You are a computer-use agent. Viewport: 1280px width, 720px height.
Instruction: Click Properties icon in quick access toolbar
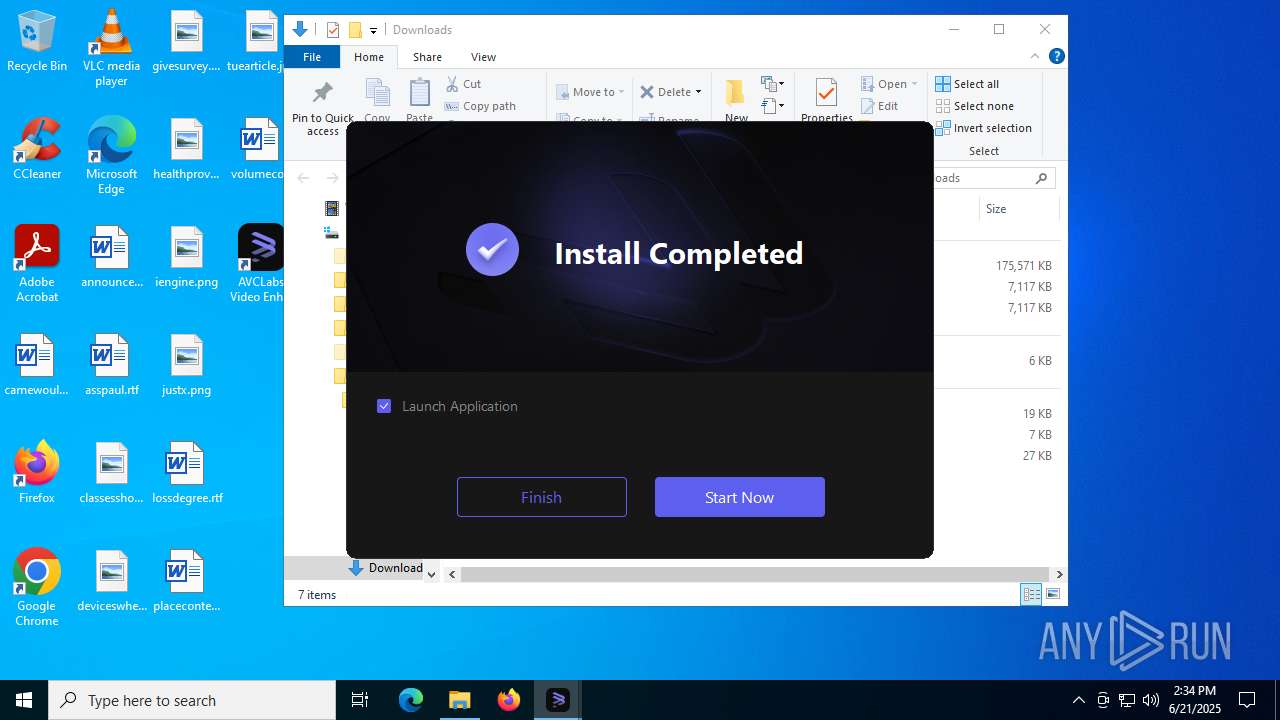(333, 30)
